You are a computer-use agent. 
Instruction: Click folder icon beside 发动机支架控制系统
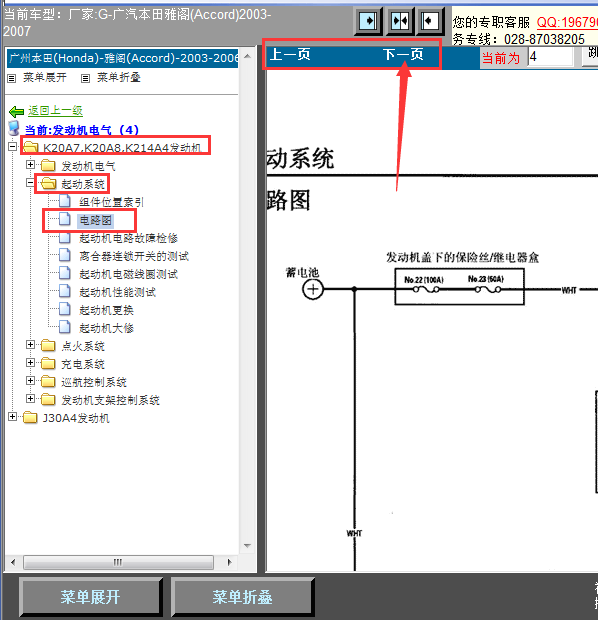click(48, 399)
